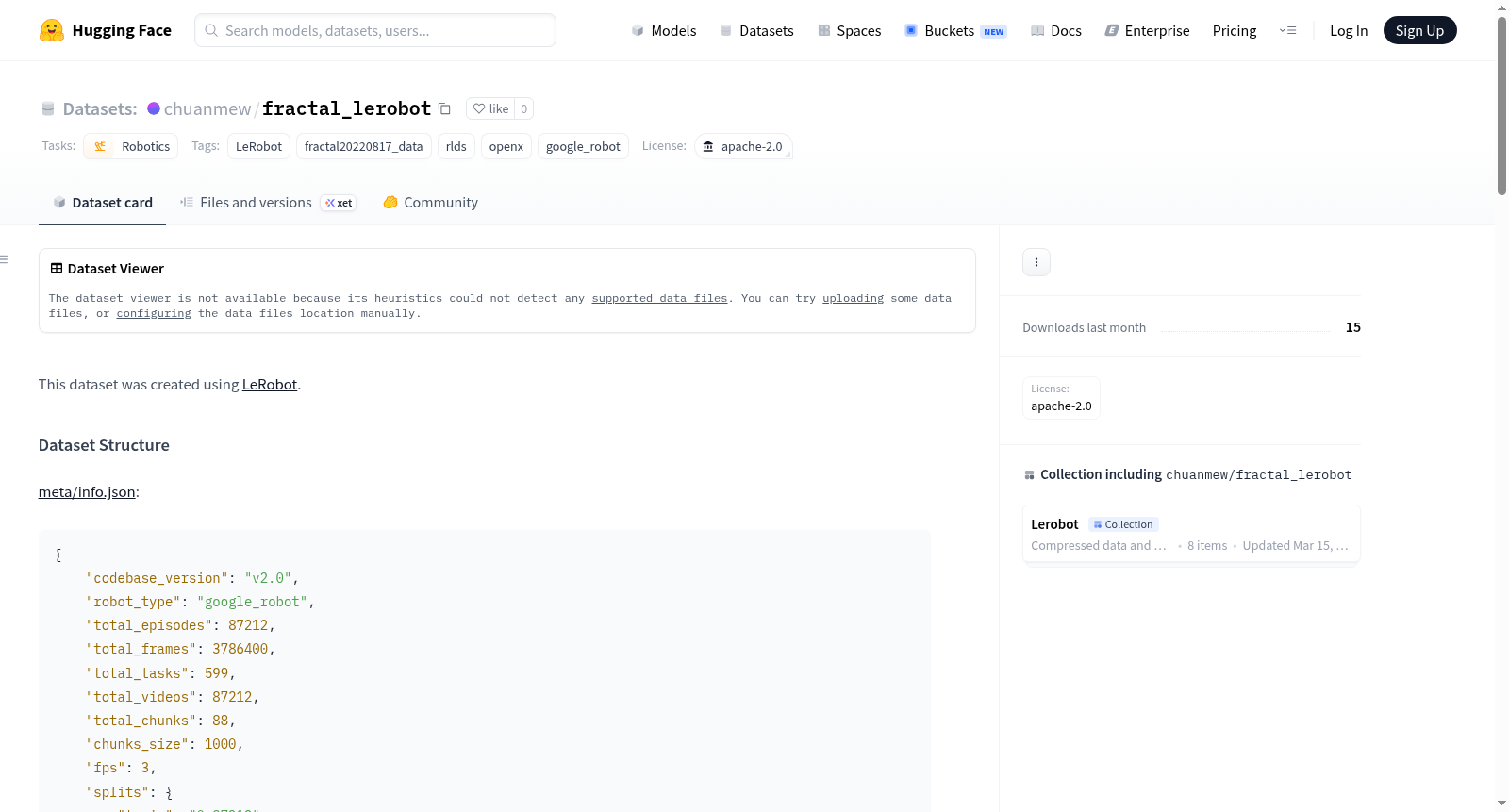
Task: Select the fractal20220817_data tag
Action: click(x=364, y=146)
